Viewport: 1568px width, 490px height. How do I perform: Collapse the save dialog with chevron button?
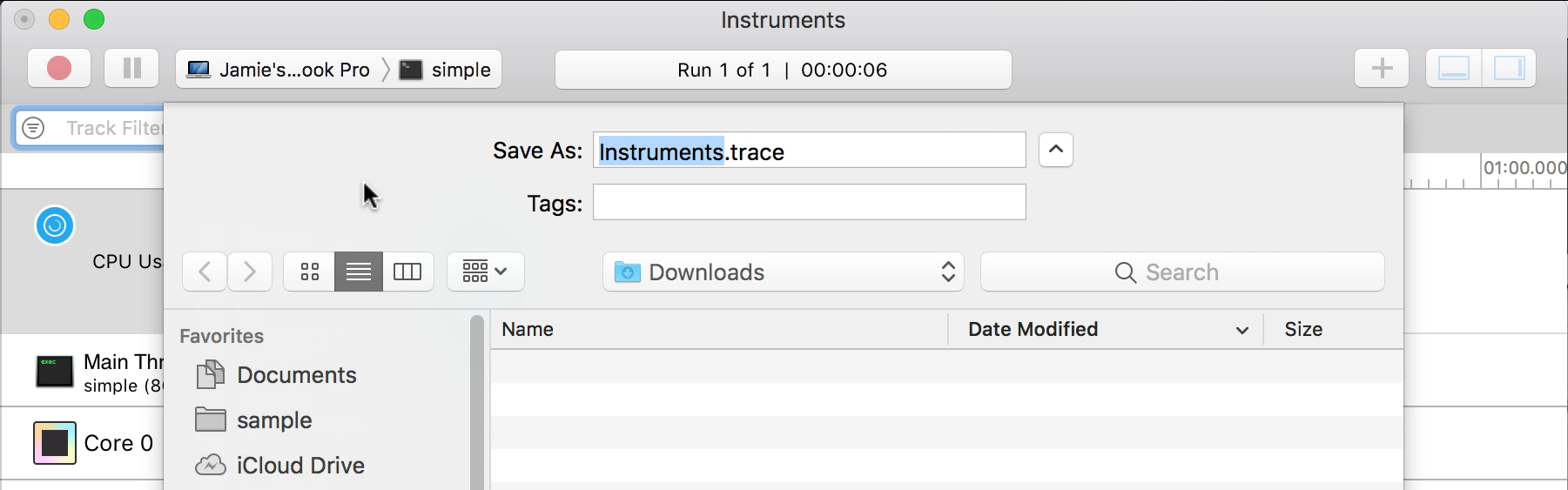pos(1055,150)
